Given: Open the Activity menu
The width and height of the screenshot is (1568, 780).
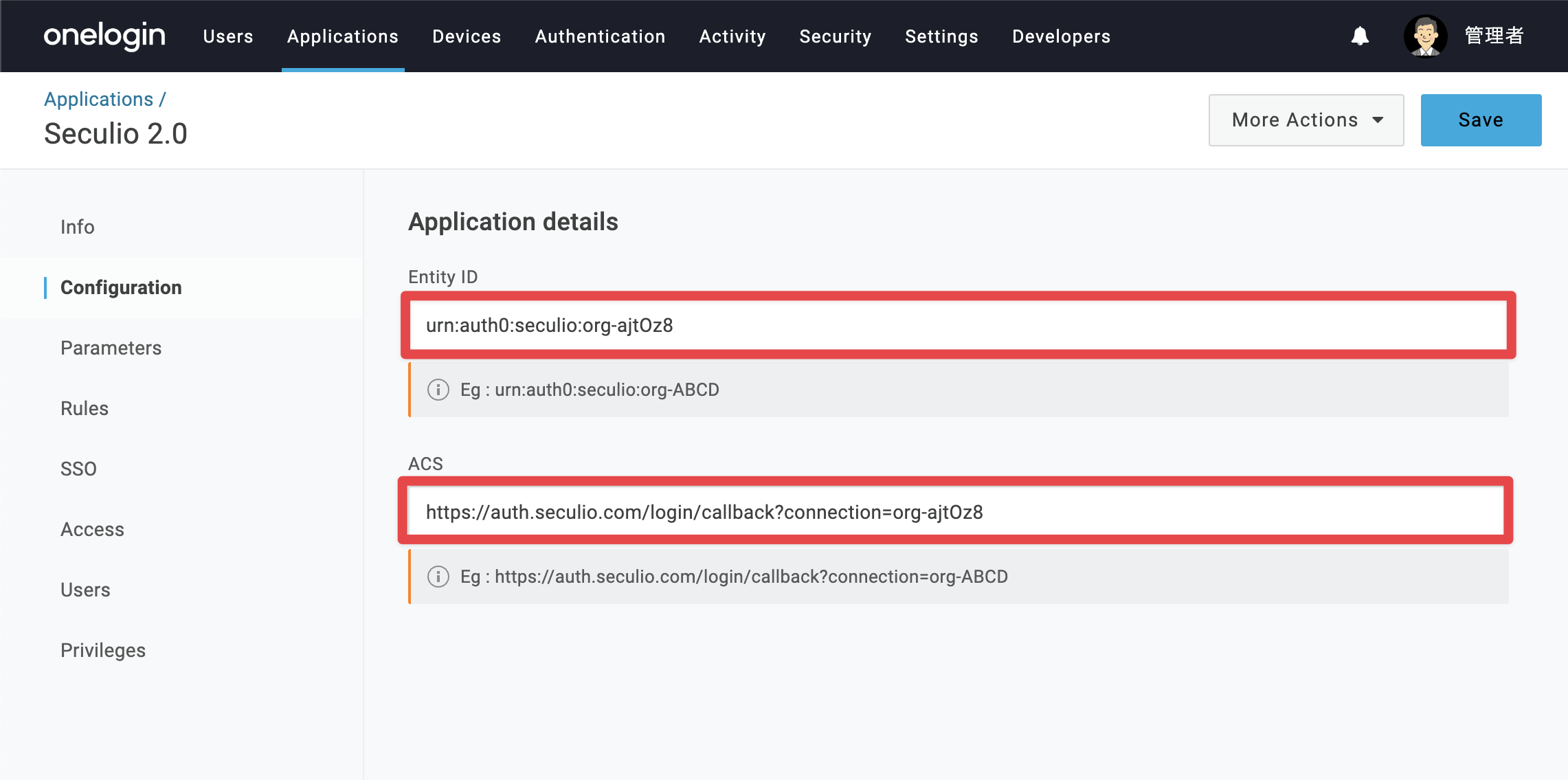Looking at the screenshot, I should click(x=732, y=36).
